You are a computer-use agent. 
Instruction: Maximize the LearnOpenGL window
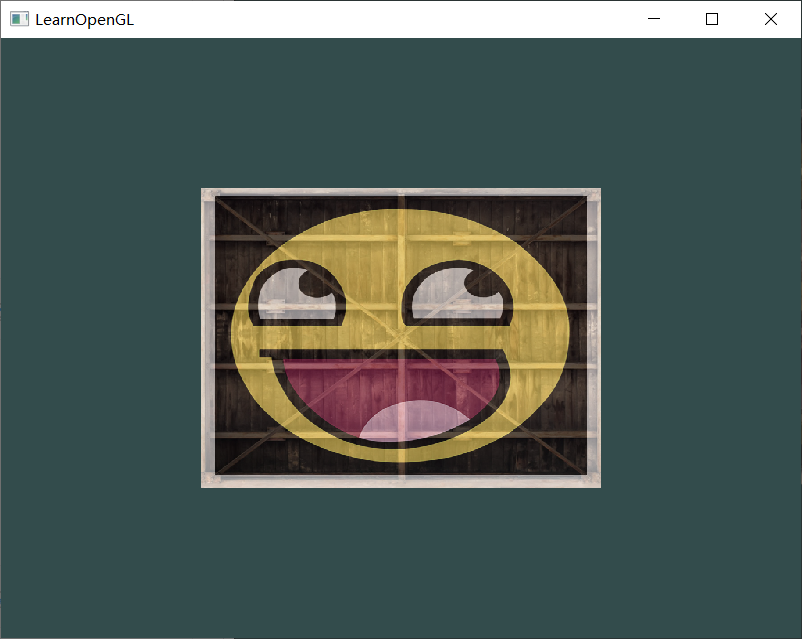click(712, 19)
